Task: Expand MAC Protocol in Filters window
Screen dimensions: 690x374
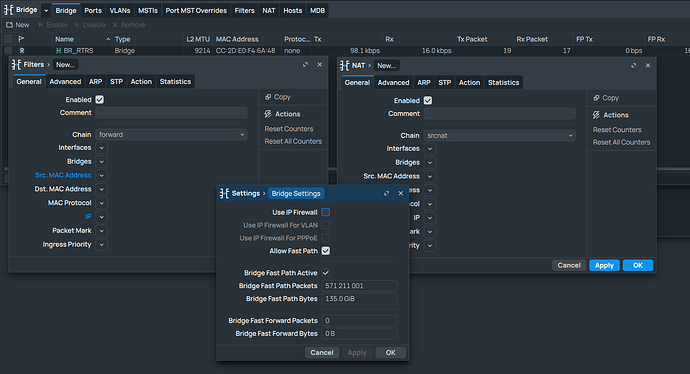Action: [102, 203]
